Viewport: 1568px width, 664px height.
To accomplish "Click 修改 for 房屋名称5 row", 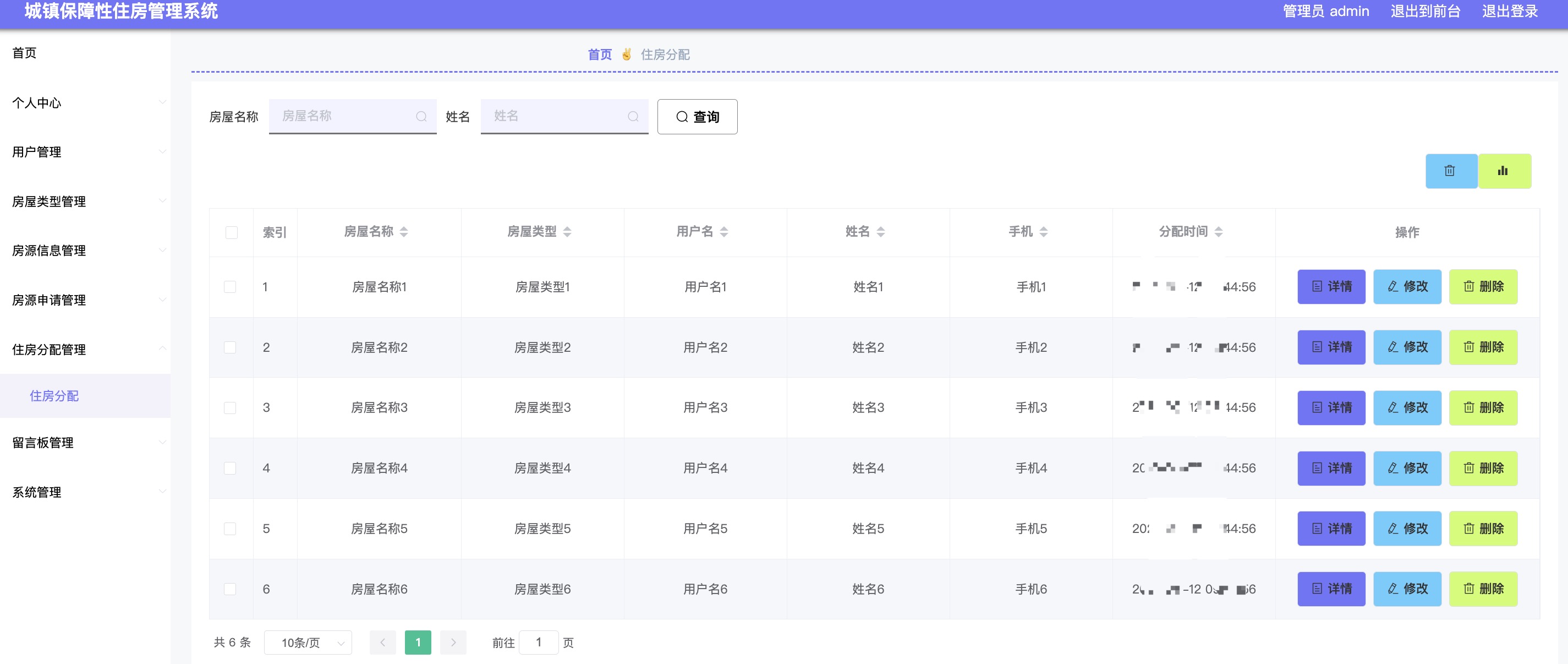I will pos(1407,528).
